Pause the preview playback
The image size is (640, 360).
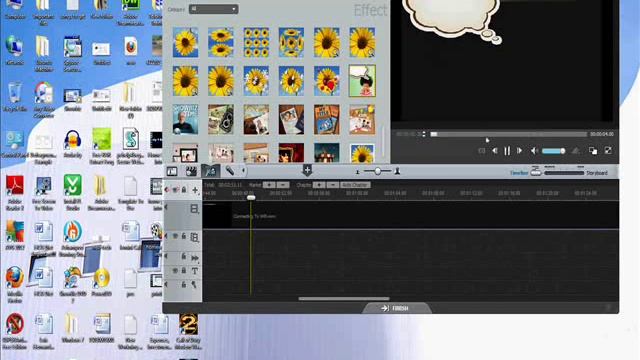click(507, 151)
